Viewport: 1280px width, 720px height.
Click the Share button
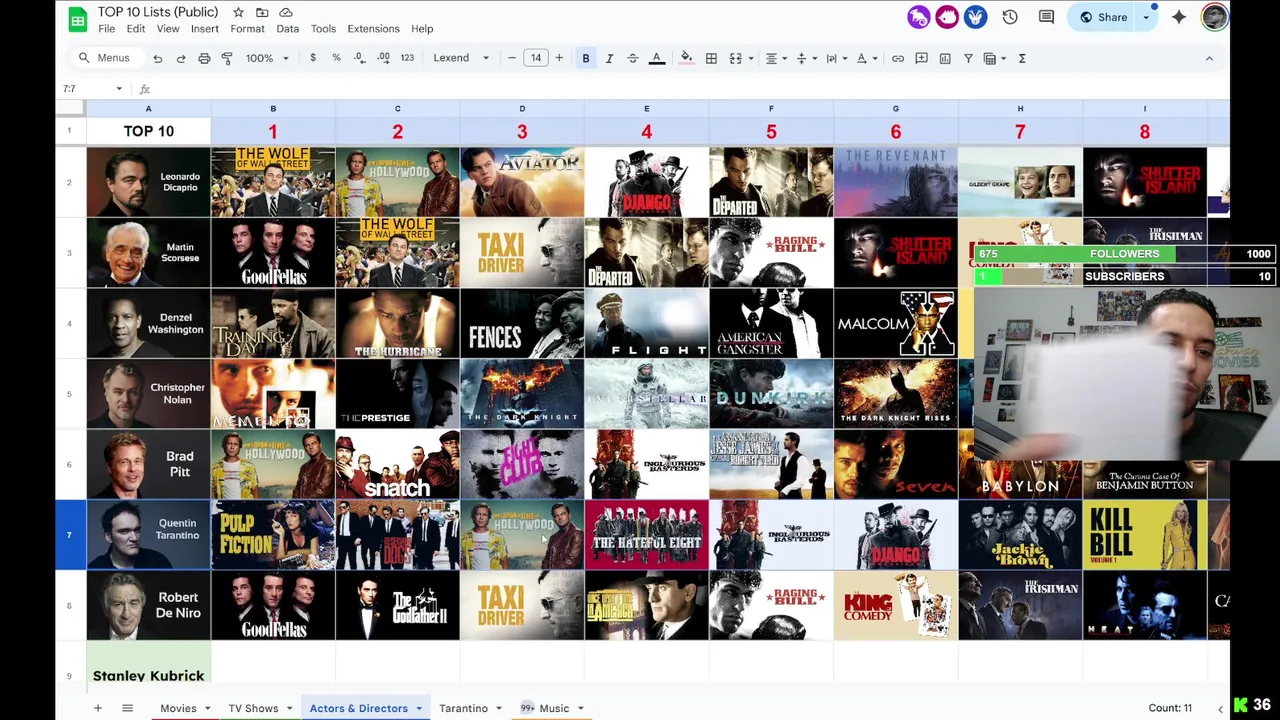coord(1103,17)
